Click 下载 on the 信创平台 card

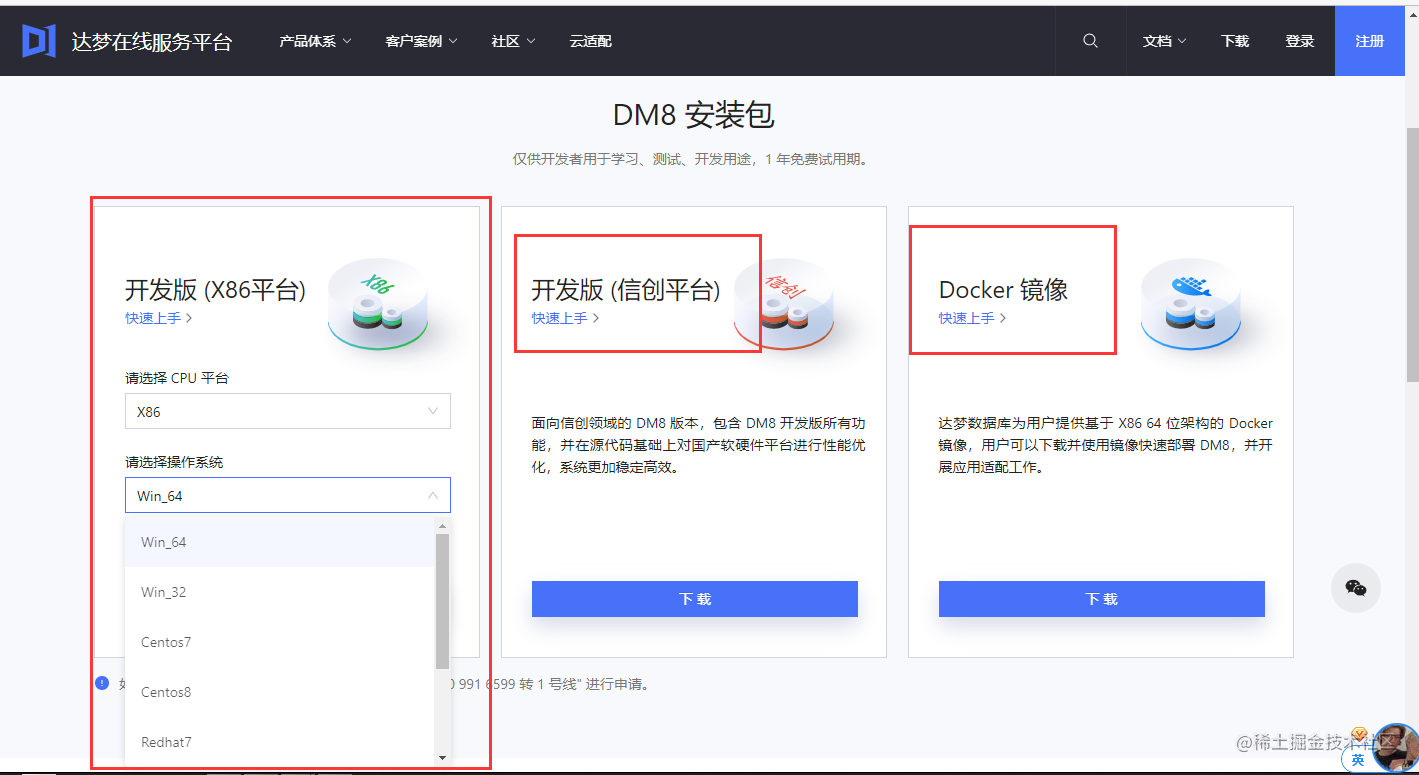[694, 598]
